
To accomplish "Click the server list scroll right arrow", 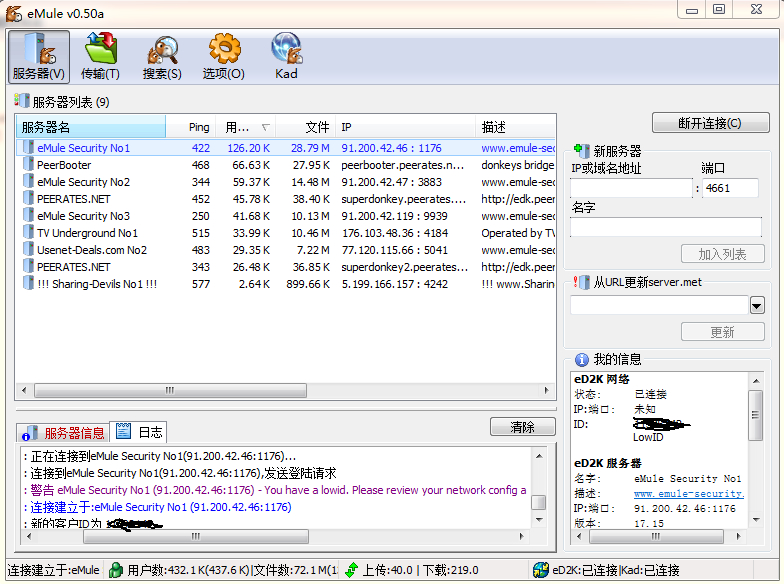I will pos(546,390).
